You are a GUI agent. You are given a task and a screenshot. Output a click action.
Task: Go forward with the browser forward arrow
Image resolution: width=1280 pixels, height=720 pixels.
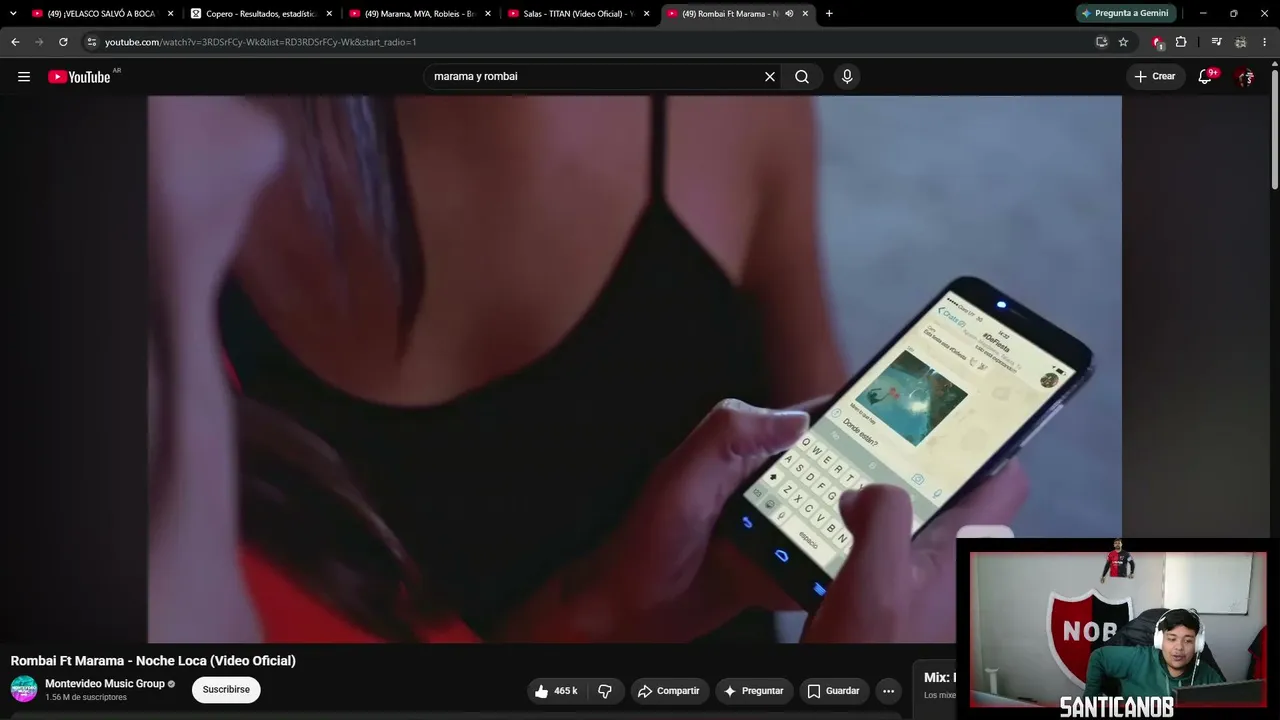coord(39,42)
